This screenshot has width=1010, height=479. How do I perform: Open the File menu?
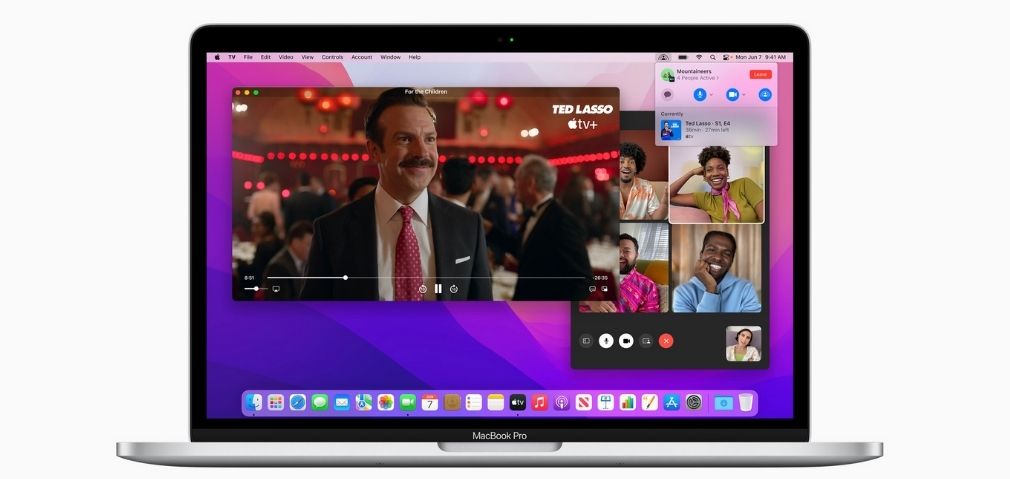(x=248, y=57)
